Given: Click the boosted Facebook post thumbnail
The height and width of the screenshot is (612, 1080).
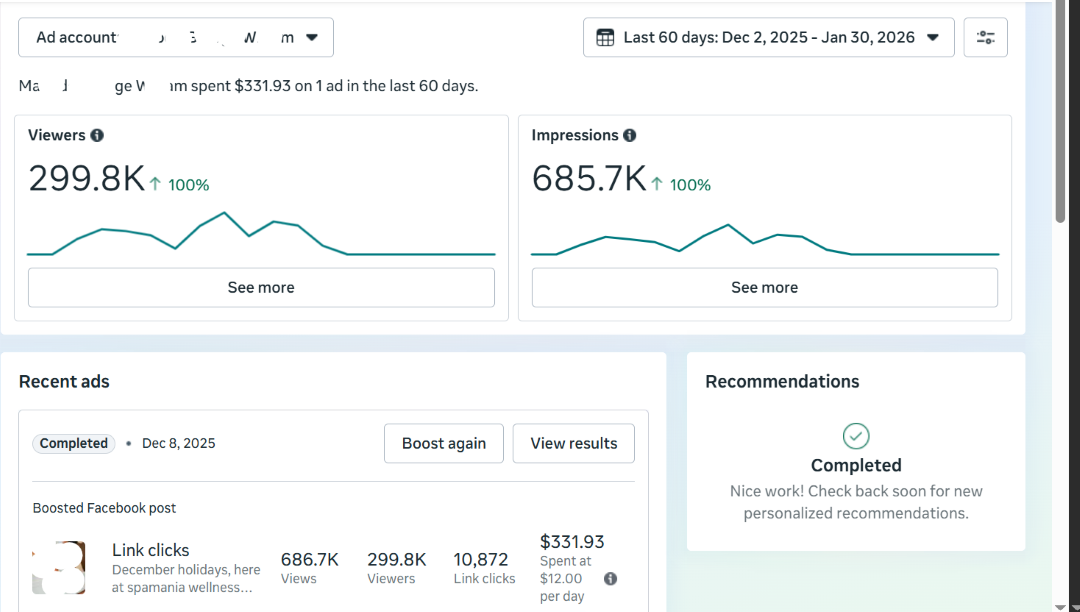Looking at the screenshot, I should (x=59, y=567).
